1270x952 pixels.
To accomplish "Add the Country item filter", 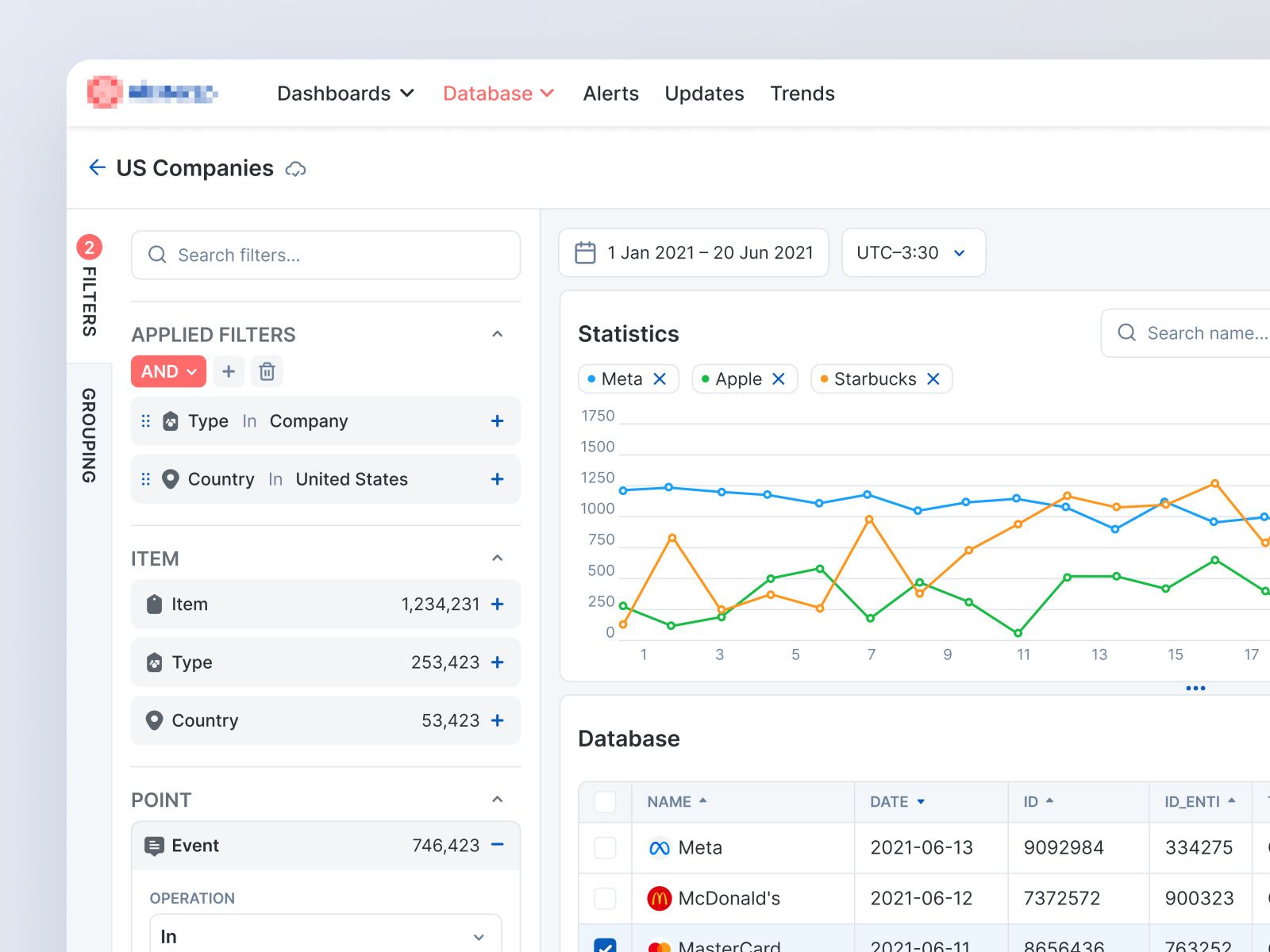I will 498,720.
